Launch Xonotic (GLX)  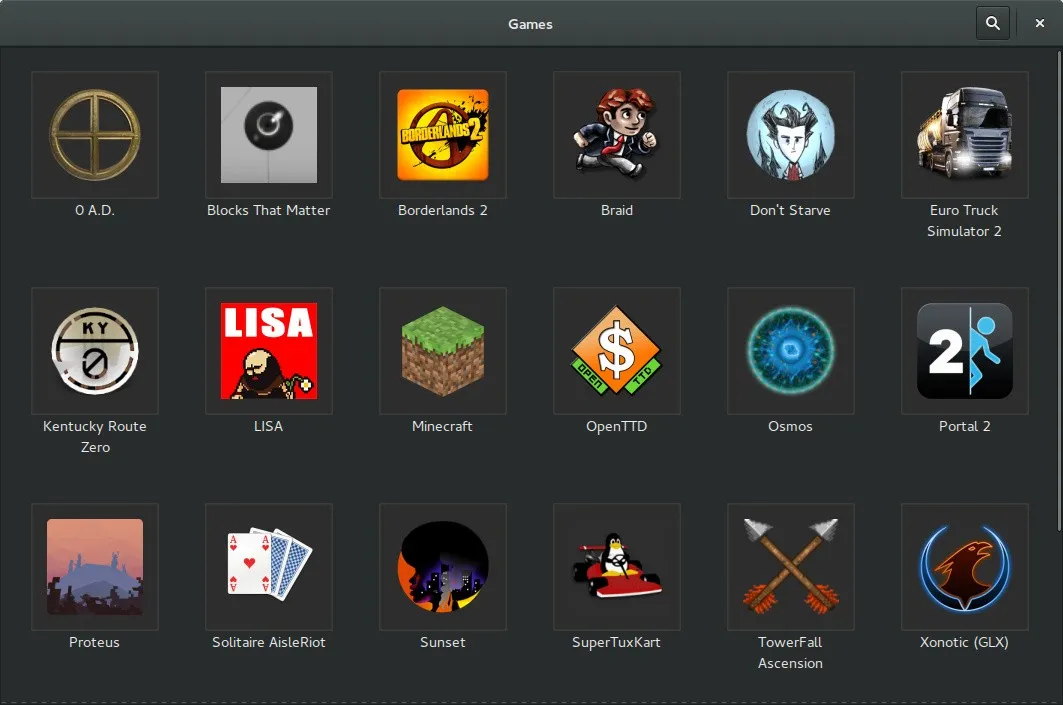(x=964, y=566)
